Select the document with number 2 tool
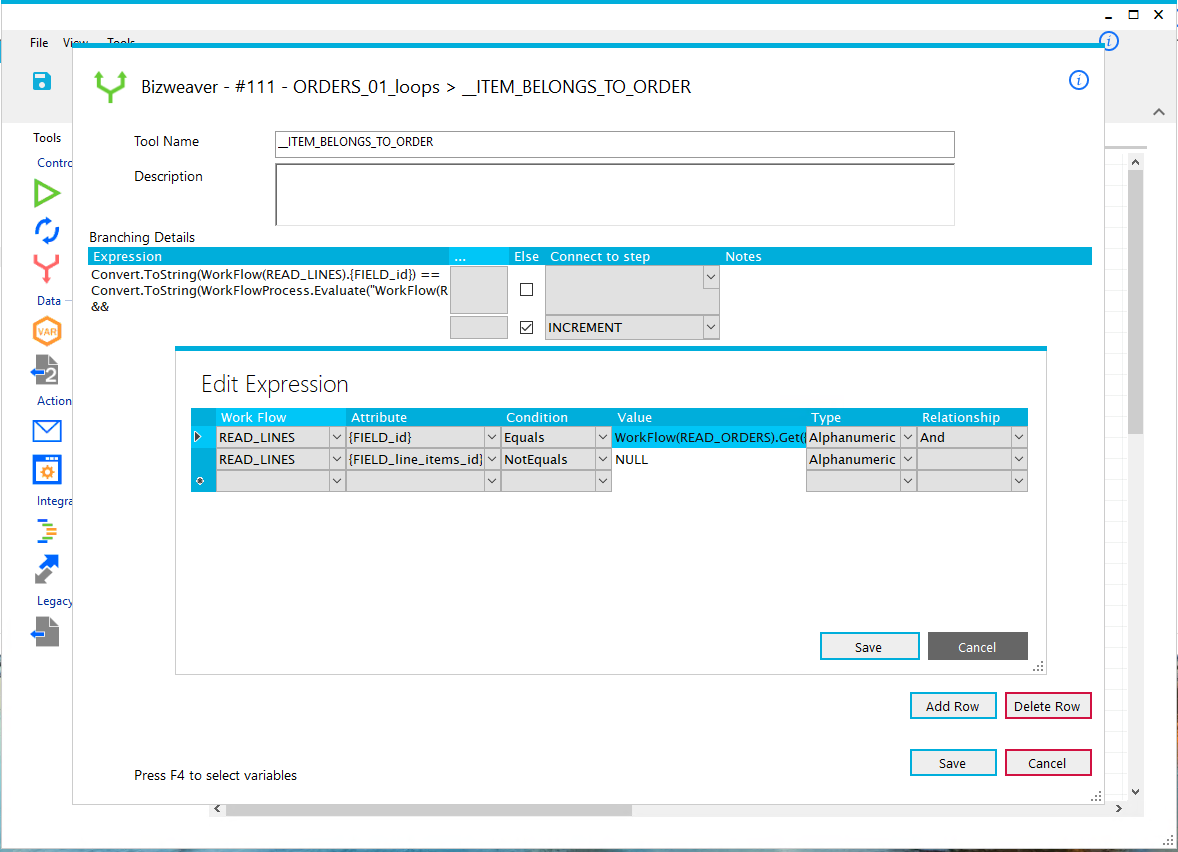 [x=45, y=369]
